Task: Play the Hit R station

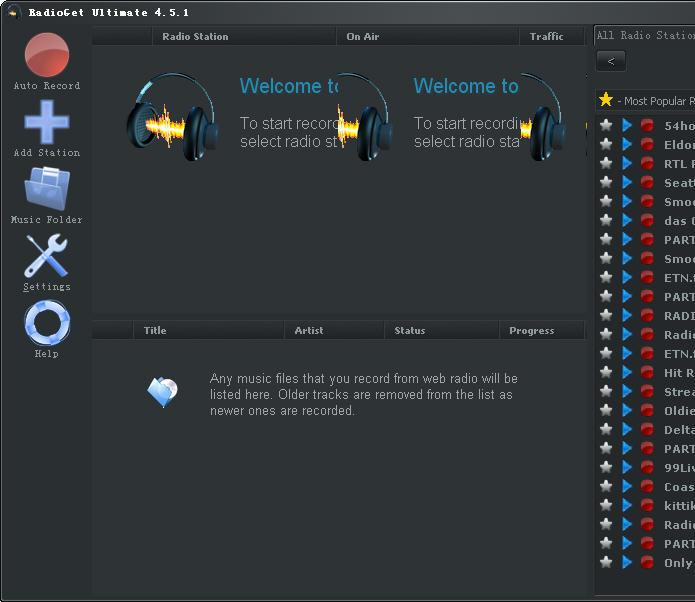Action: 627,373
